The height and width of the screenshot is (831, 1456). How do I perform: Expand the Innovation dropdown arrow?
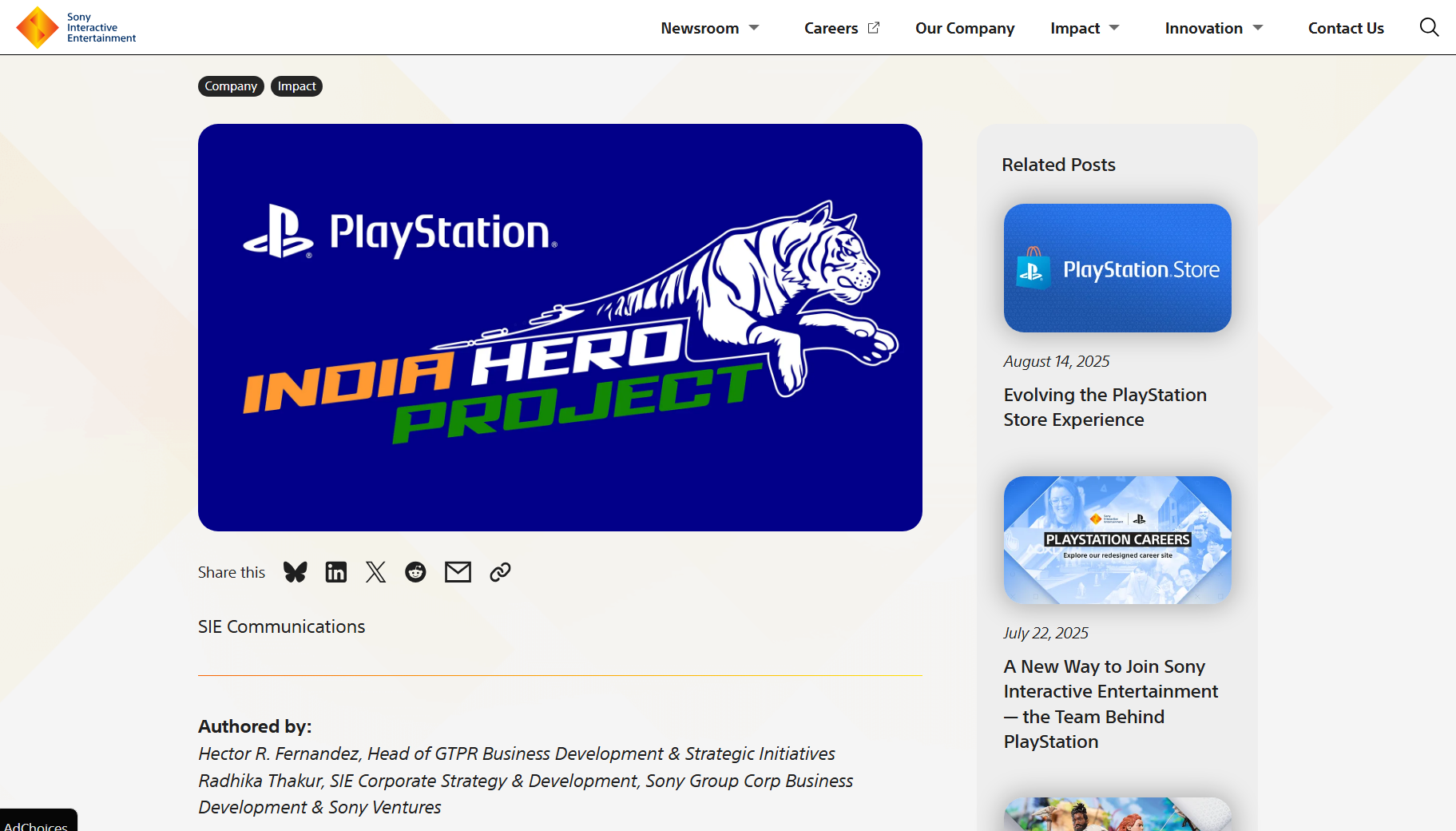tap(1258, 28)
